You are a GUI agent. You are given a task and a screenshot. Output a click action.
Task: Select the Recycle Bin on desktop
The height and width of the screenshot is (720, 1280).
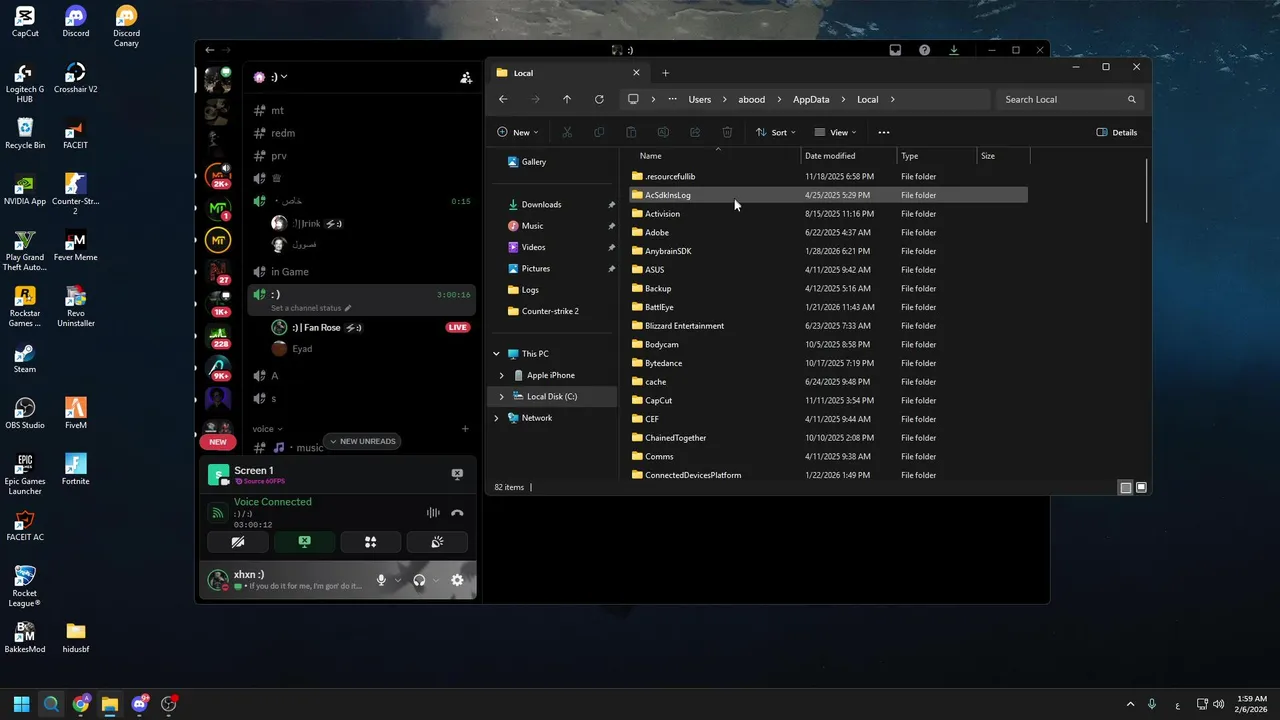pos(25,134)
